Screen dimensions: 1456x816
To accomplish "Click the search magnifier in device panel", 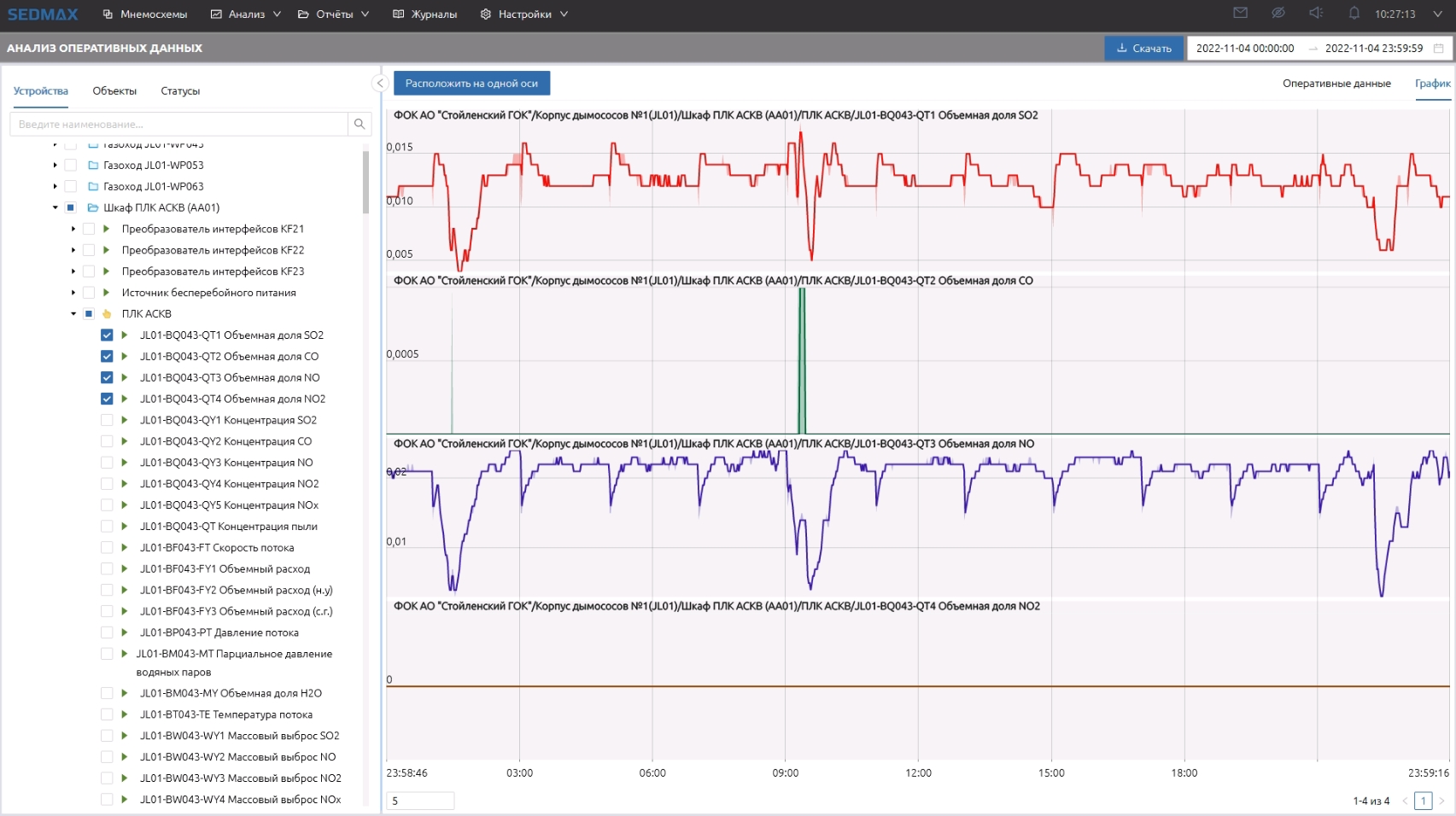I will coord(360,125).
